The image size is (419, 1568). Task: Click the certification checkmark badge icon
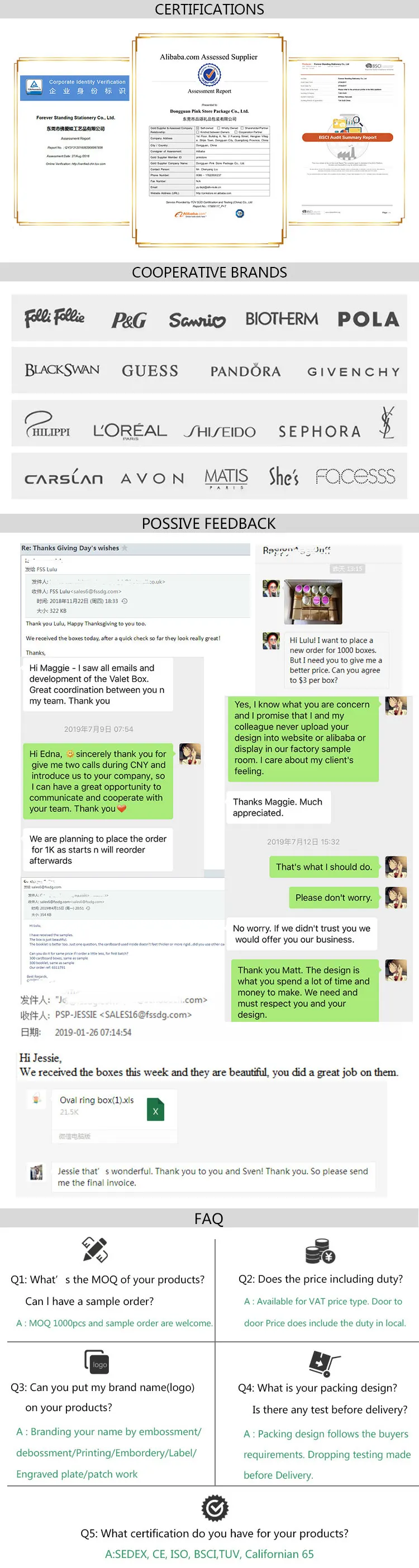click(x=215, y=1508)
